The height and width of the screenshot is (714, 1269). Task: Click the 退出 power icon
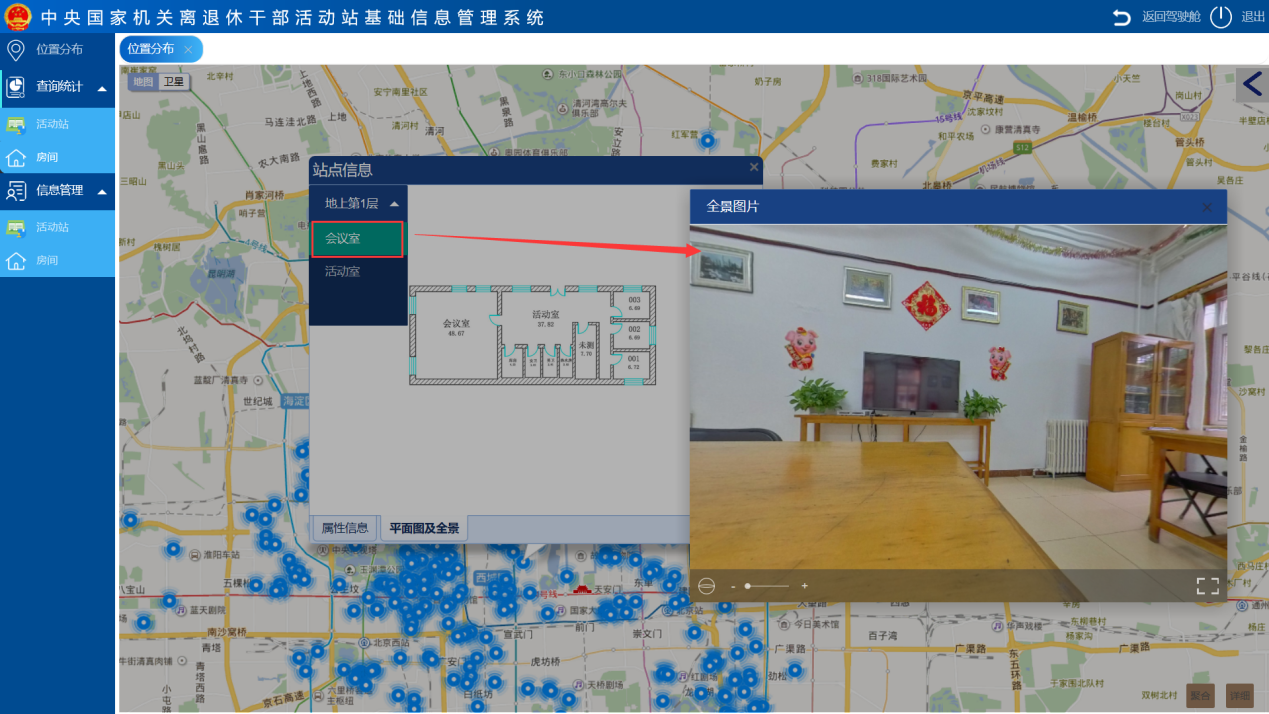(x=1221, y=17)
